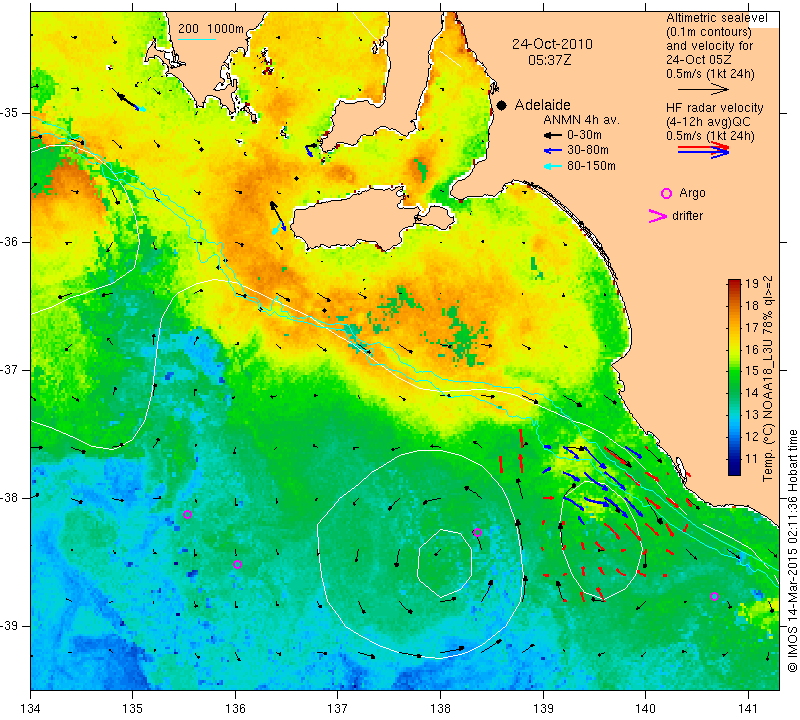The height and width of the screenshot is (720, 800).
Task: Click the Argo float marker at longitude 136 below -38
Action: click(237, 564)
